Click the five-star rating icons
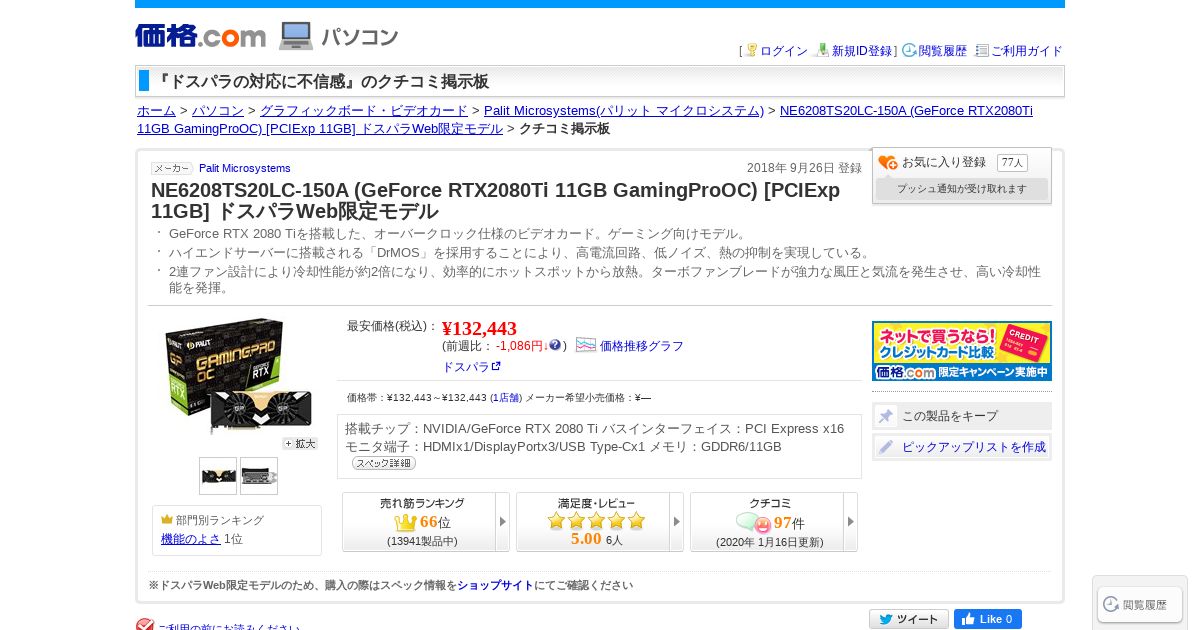 pos(596,520)
